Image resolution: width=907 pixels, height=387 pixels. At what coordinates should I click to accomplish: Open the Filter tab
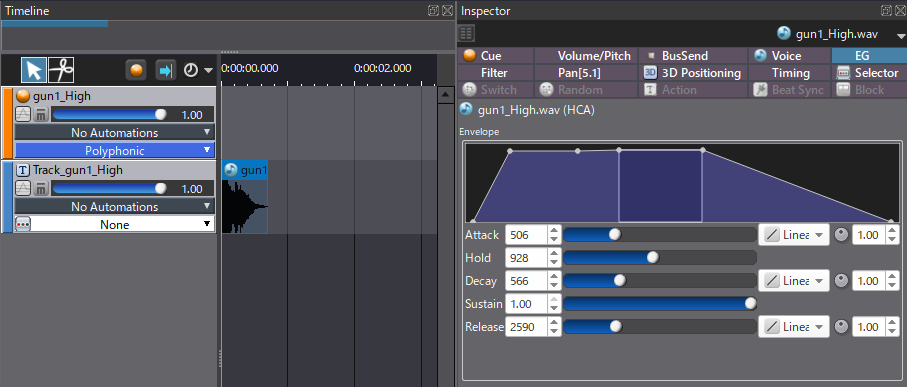point(495,73)
